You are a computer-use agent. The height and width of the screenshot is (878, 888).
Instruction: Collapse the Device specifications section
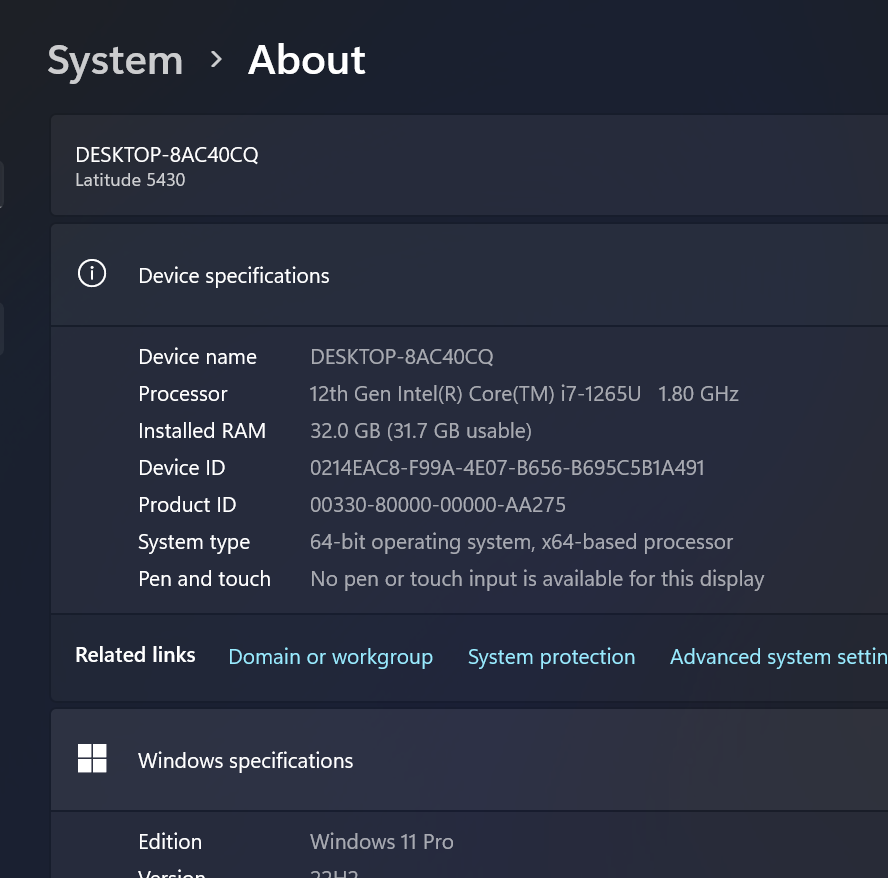coord(469,275)
